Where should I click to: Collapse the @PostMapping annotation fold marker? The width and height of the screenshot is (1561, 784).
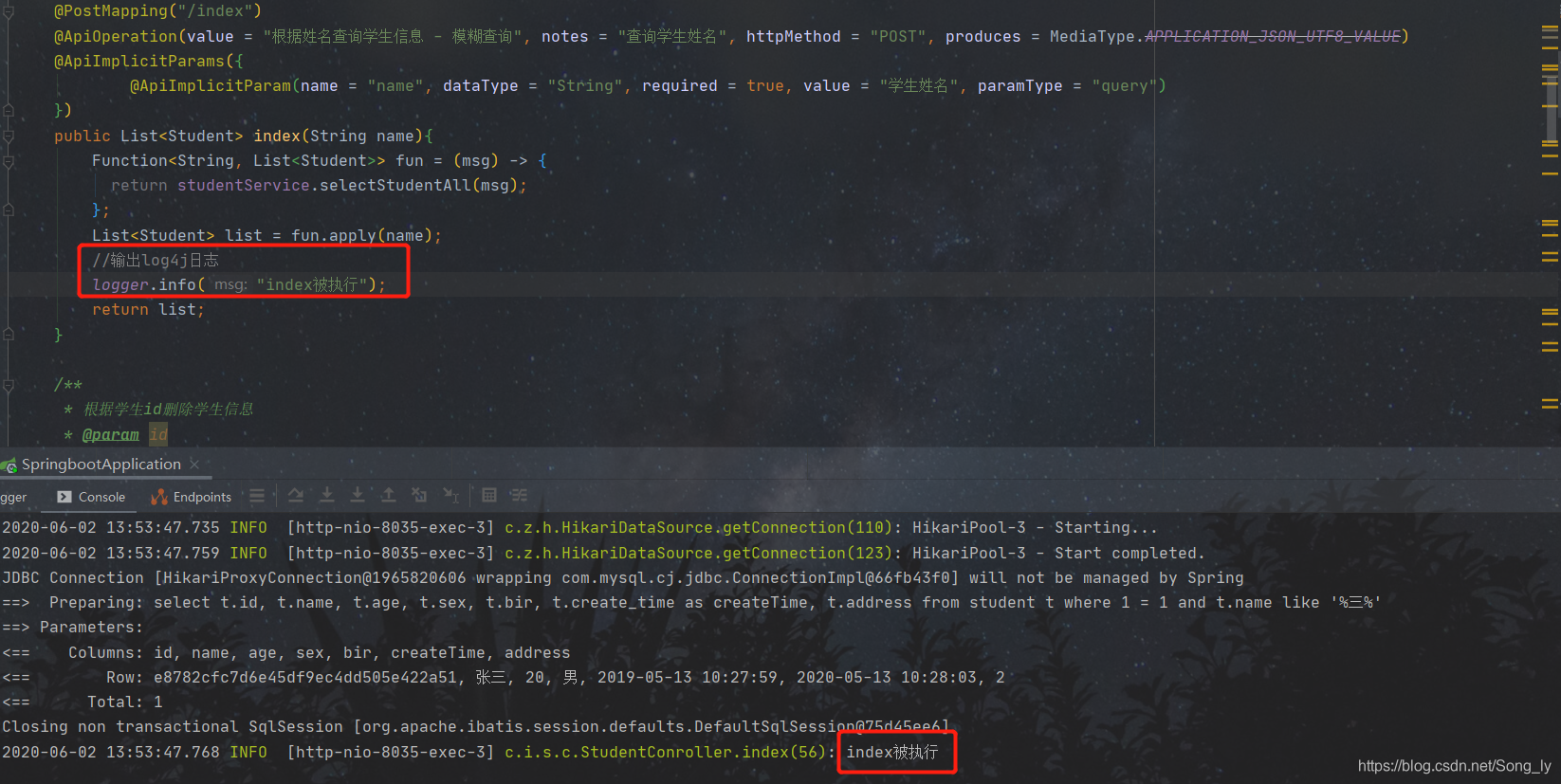(x=9, y=11)
